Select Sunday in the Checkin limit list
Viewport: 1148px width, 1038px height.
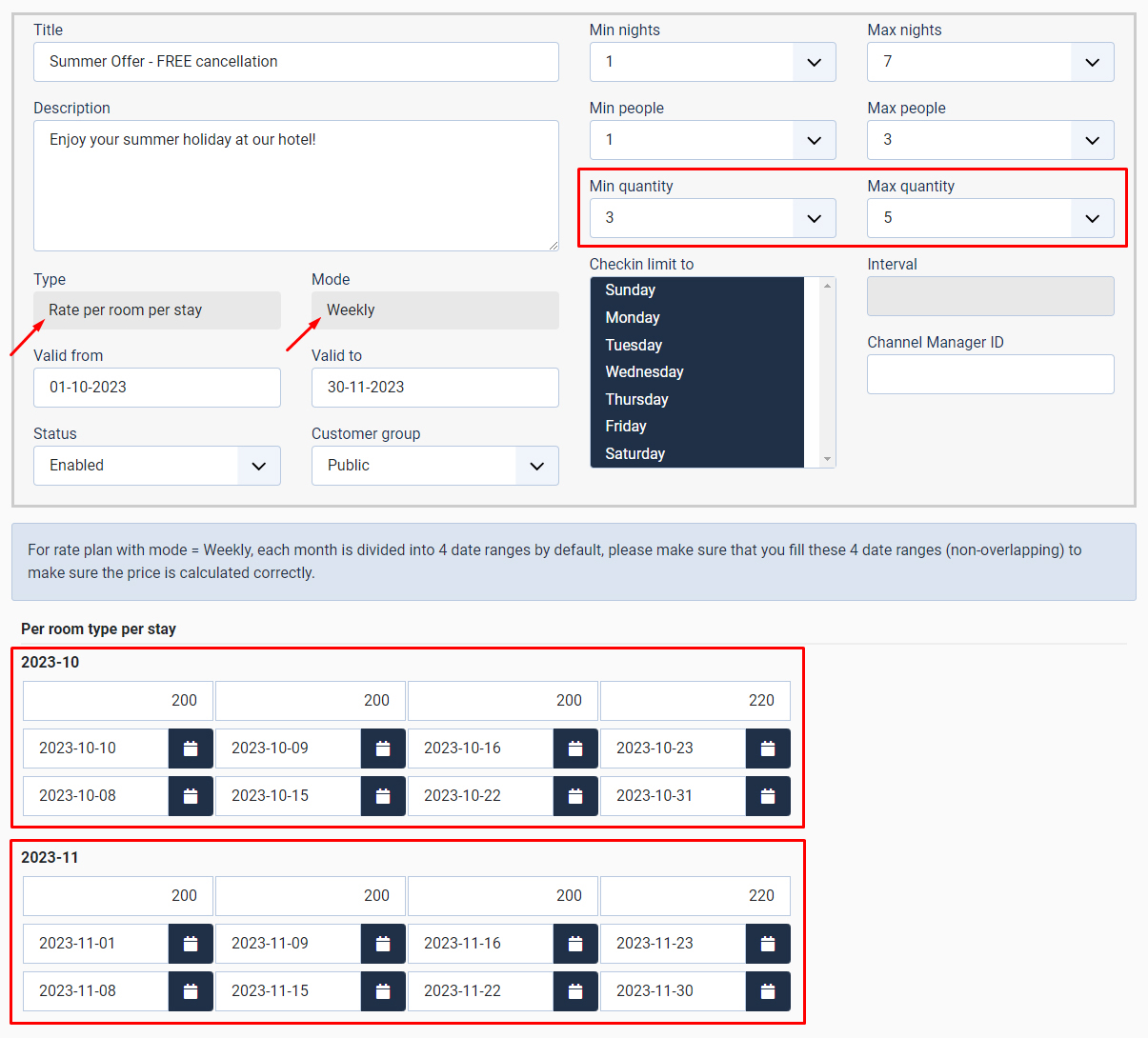coord(631,289)
